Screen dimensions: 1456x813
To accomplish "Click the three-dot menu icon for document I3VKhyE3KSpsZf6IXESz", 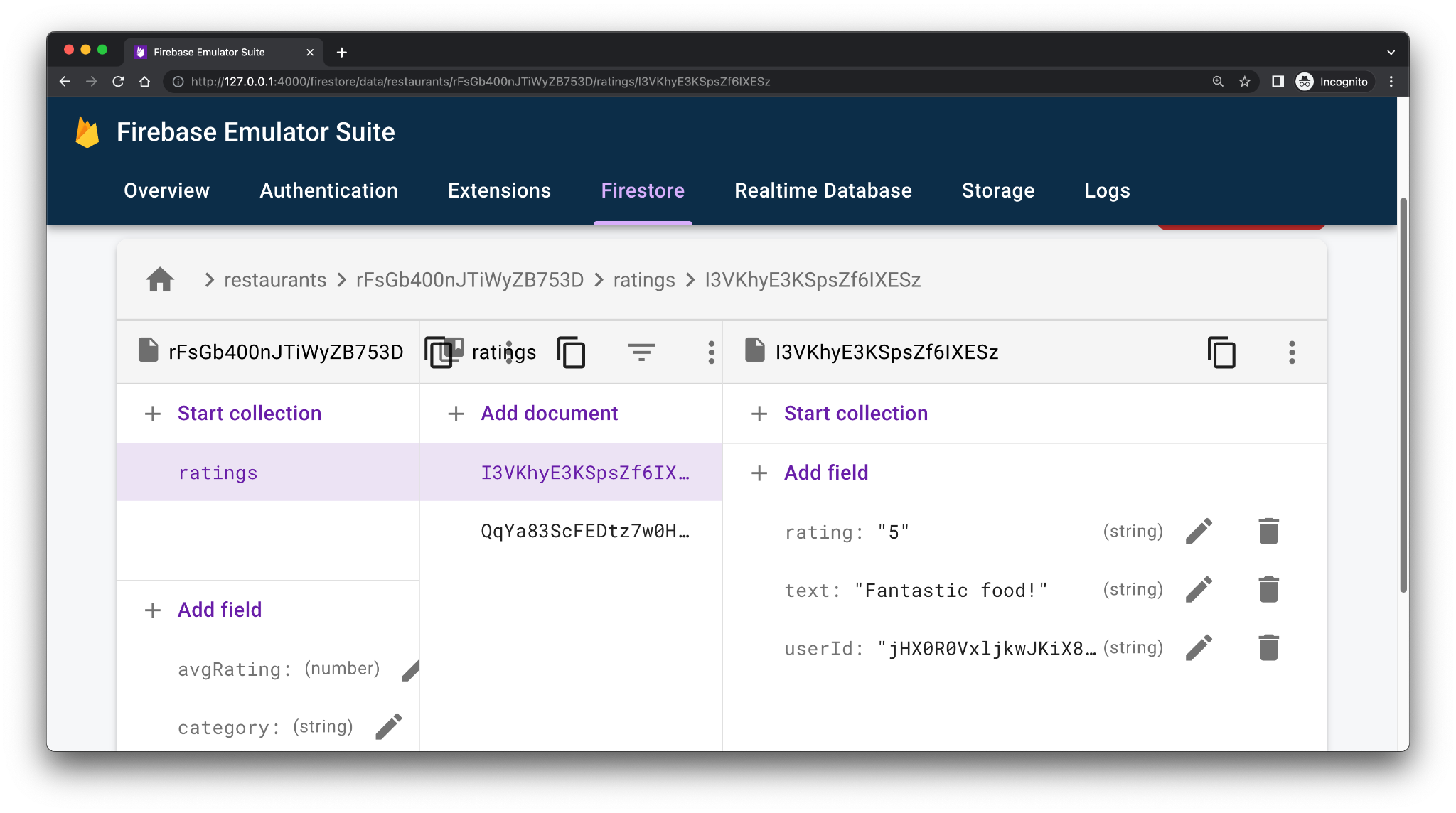I will coord(1292,352).
